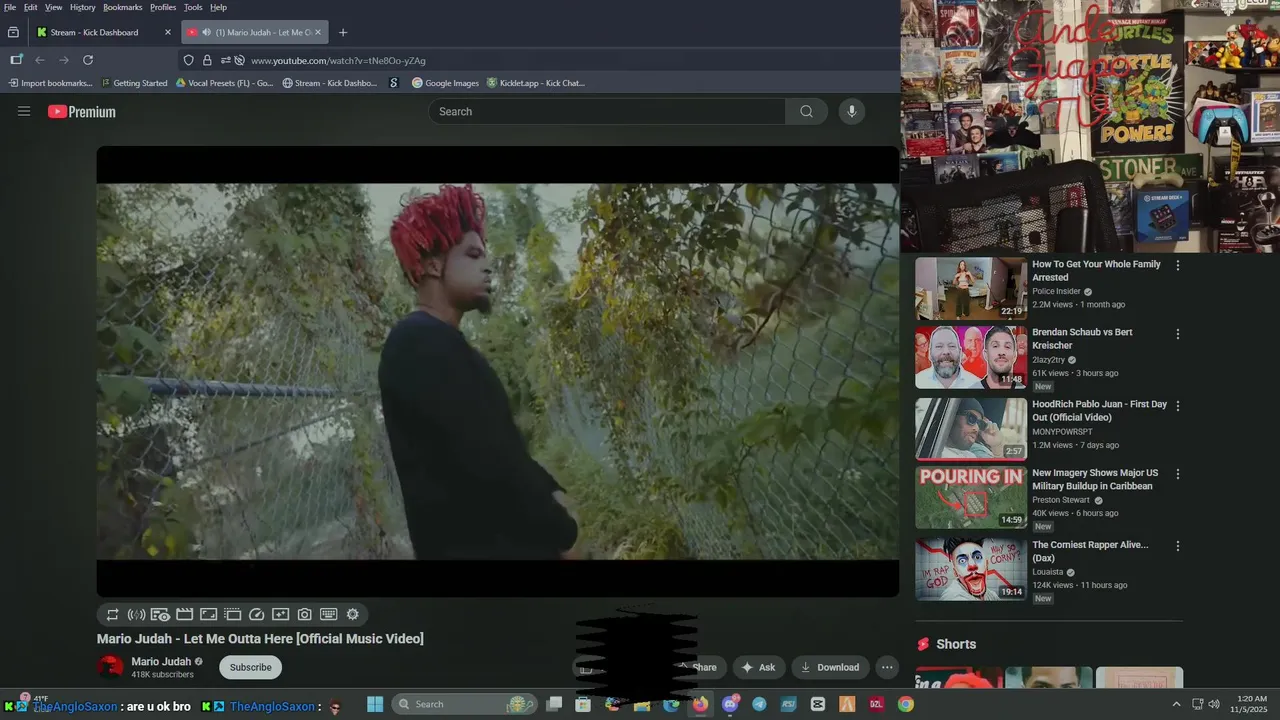Subscribe to Mario Judah channel
1280x720 pixels.
(x=250, y=667)
